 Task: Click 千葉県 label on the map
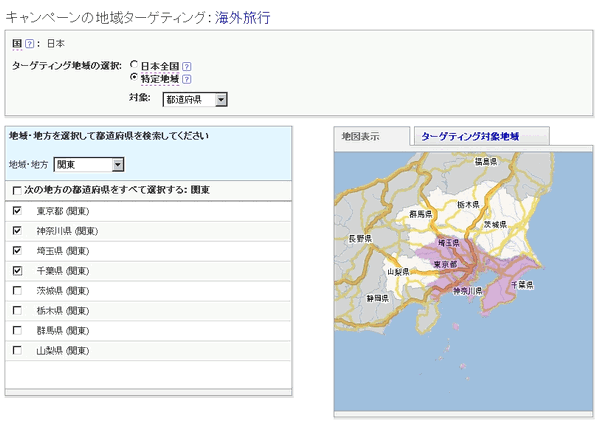[x=522, y=285]
